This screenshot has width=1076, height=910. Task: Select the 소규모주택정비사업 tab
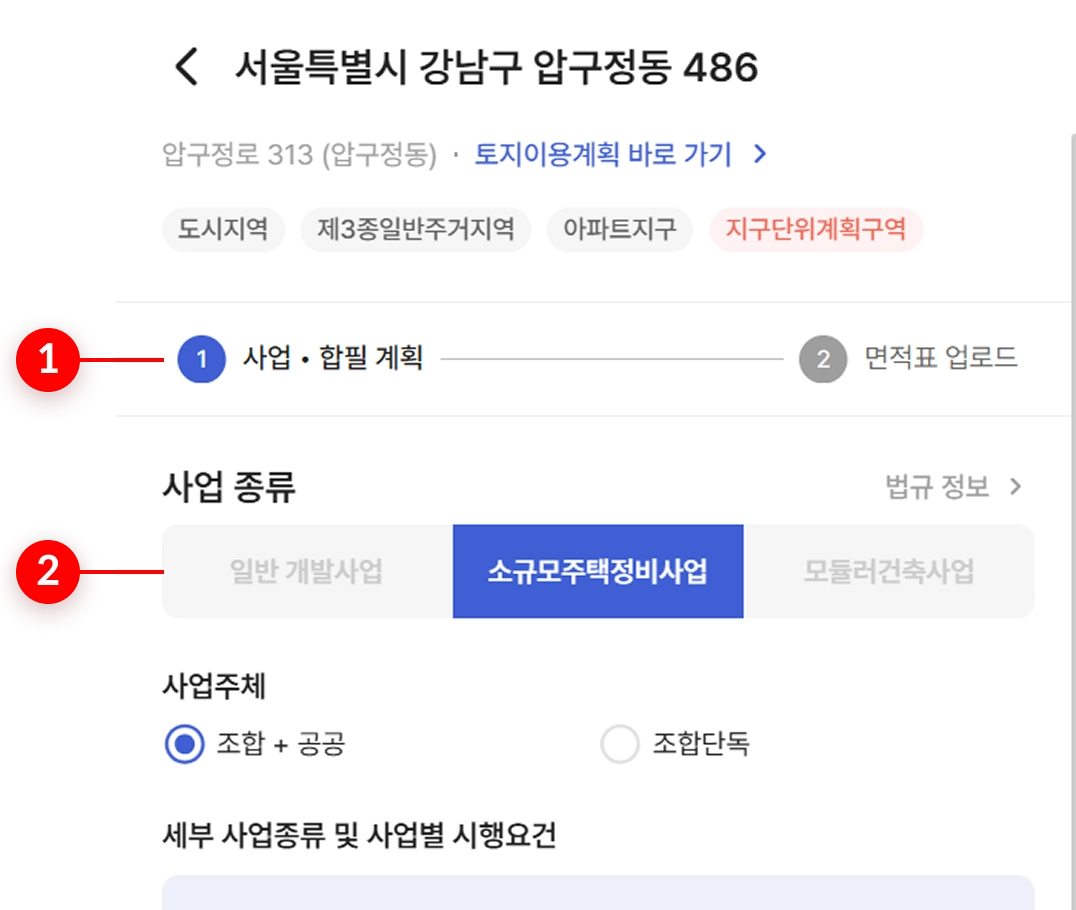[598, 572]
